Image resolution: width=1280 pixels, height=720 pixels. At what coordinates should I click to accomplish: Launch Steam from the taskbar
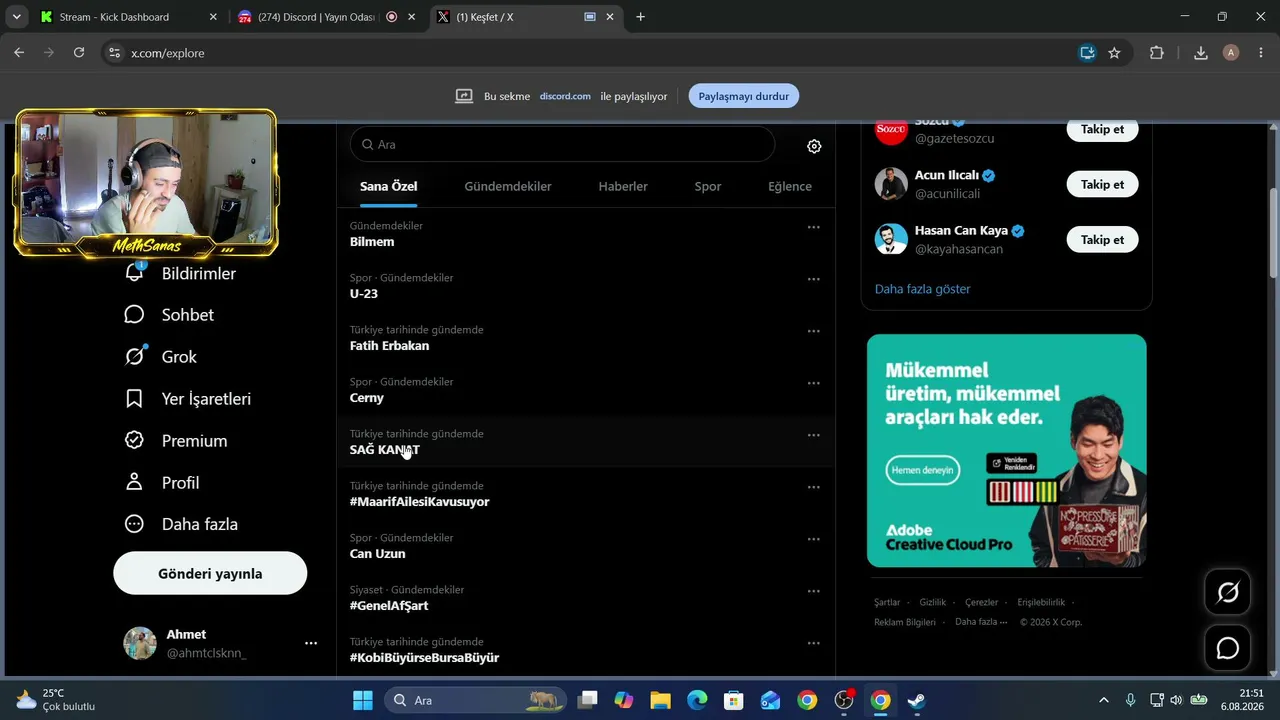(x=916, y=700)
